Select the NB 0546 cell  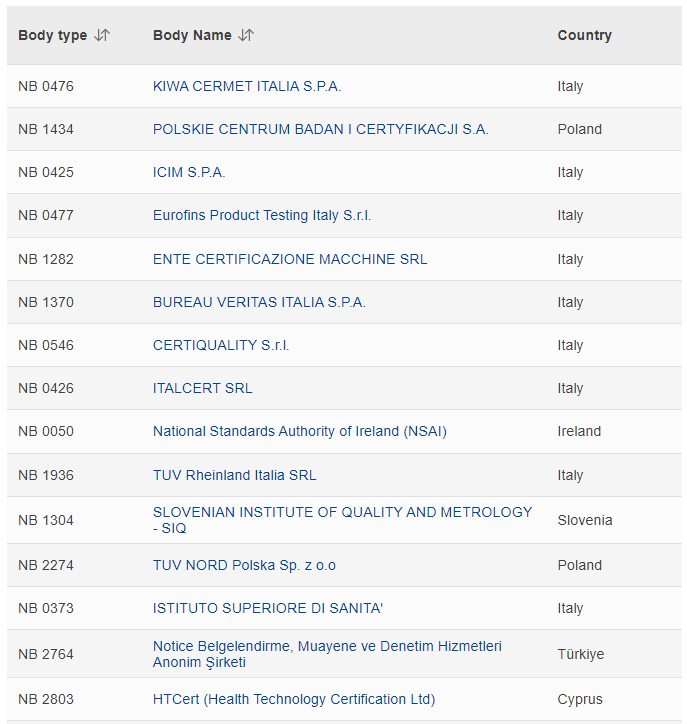click(x=46, y=345)
